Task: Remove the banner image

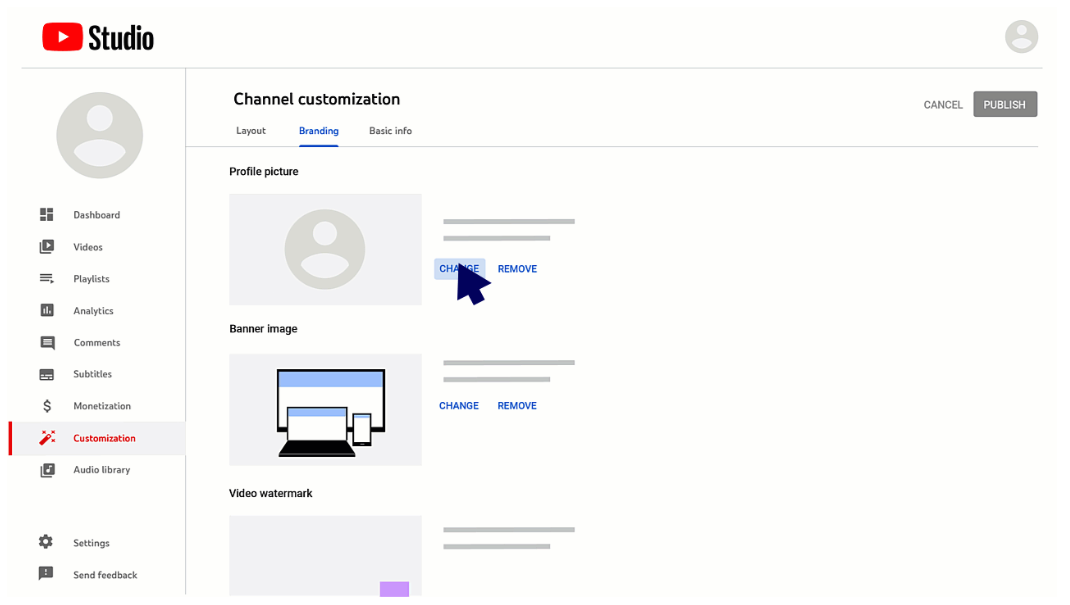Action: [517, 405]
